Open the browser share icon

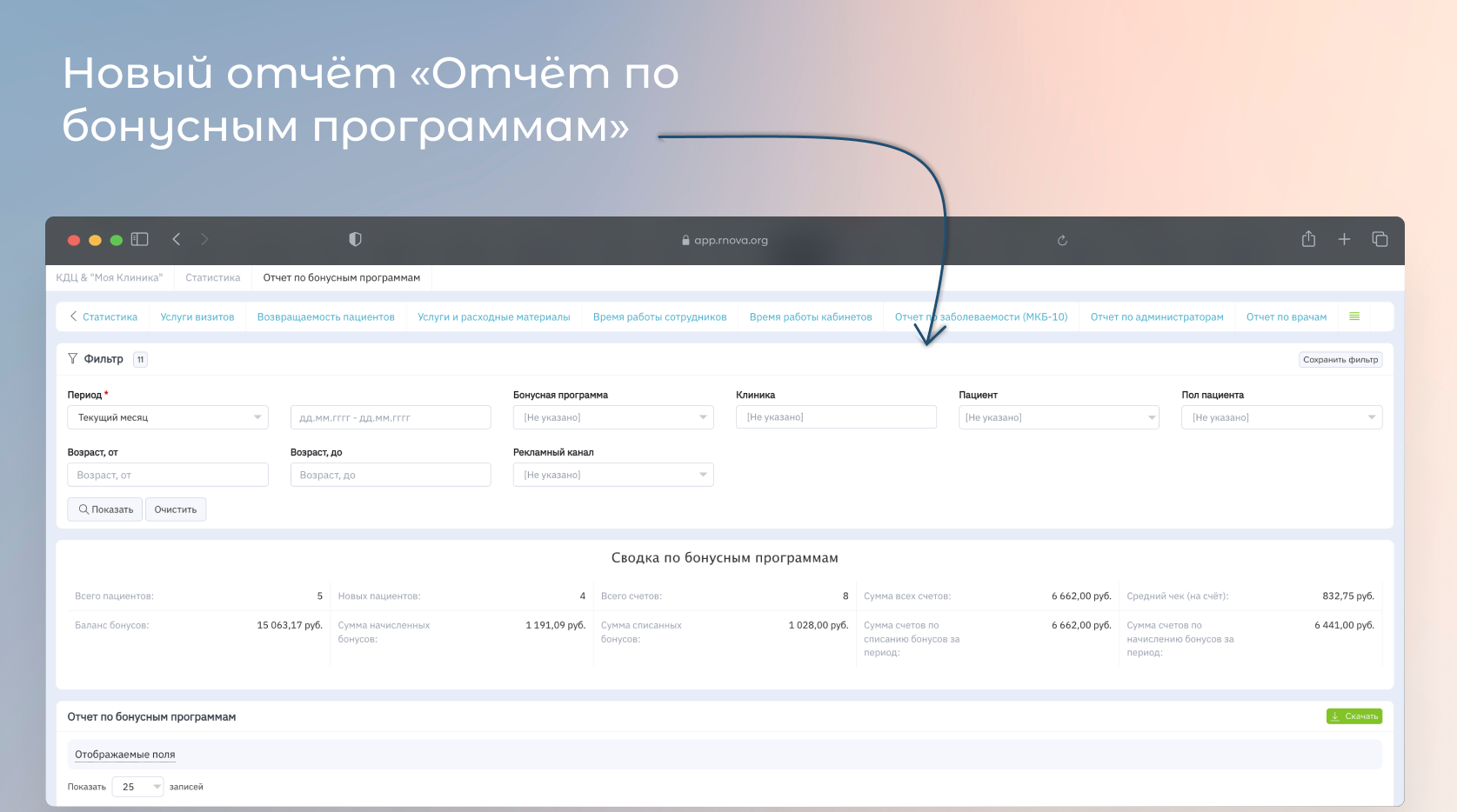tap(1308, 239)
